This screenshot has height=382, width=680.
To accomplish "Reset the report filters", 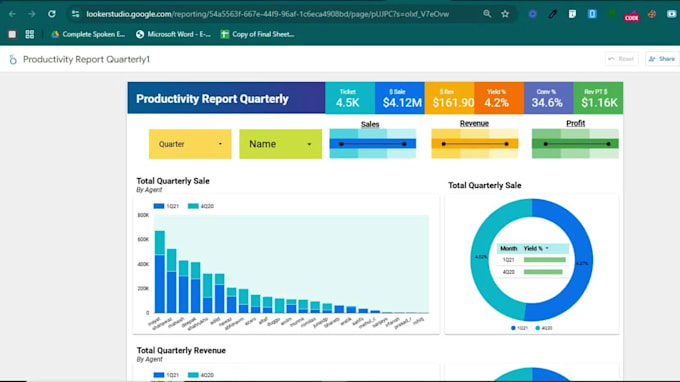I will (621, 59).
